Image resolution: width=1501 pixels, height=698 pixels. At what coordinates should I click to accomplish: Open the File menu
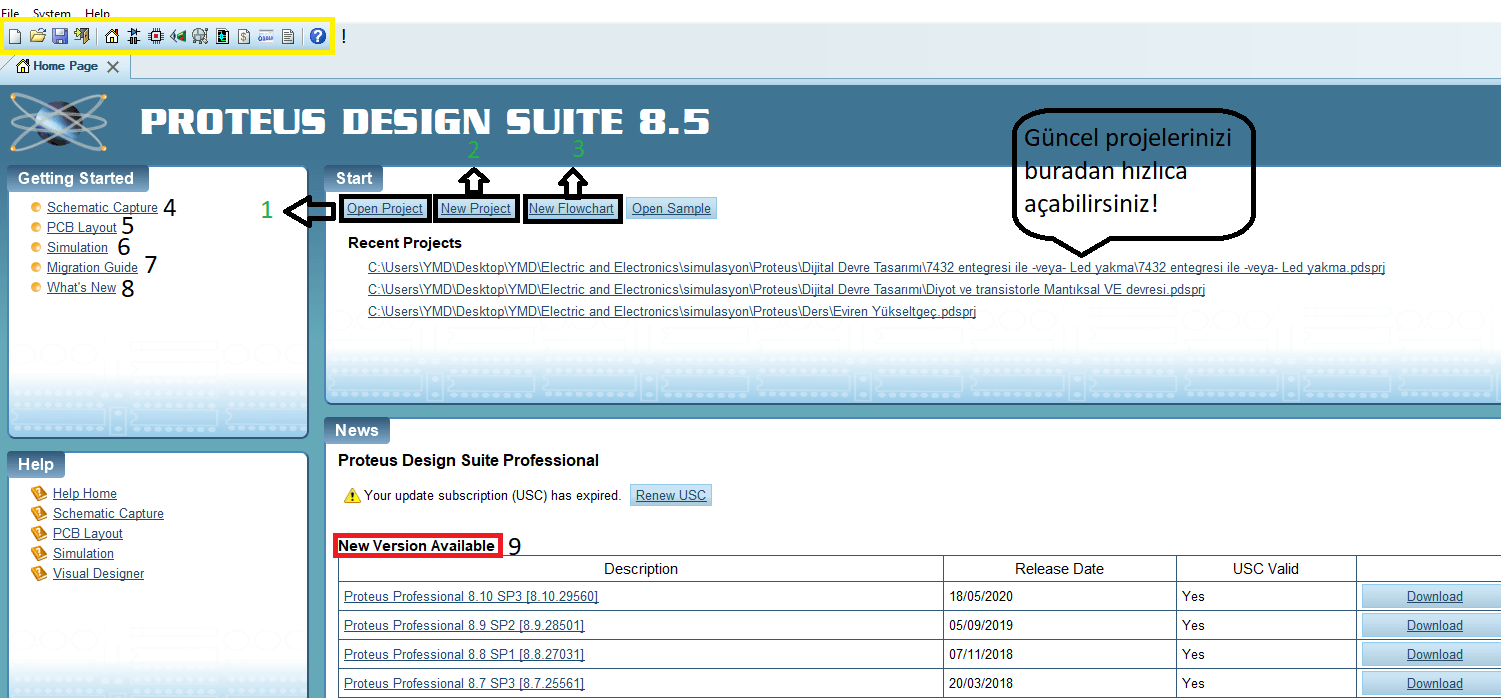(x=10, y=14)
